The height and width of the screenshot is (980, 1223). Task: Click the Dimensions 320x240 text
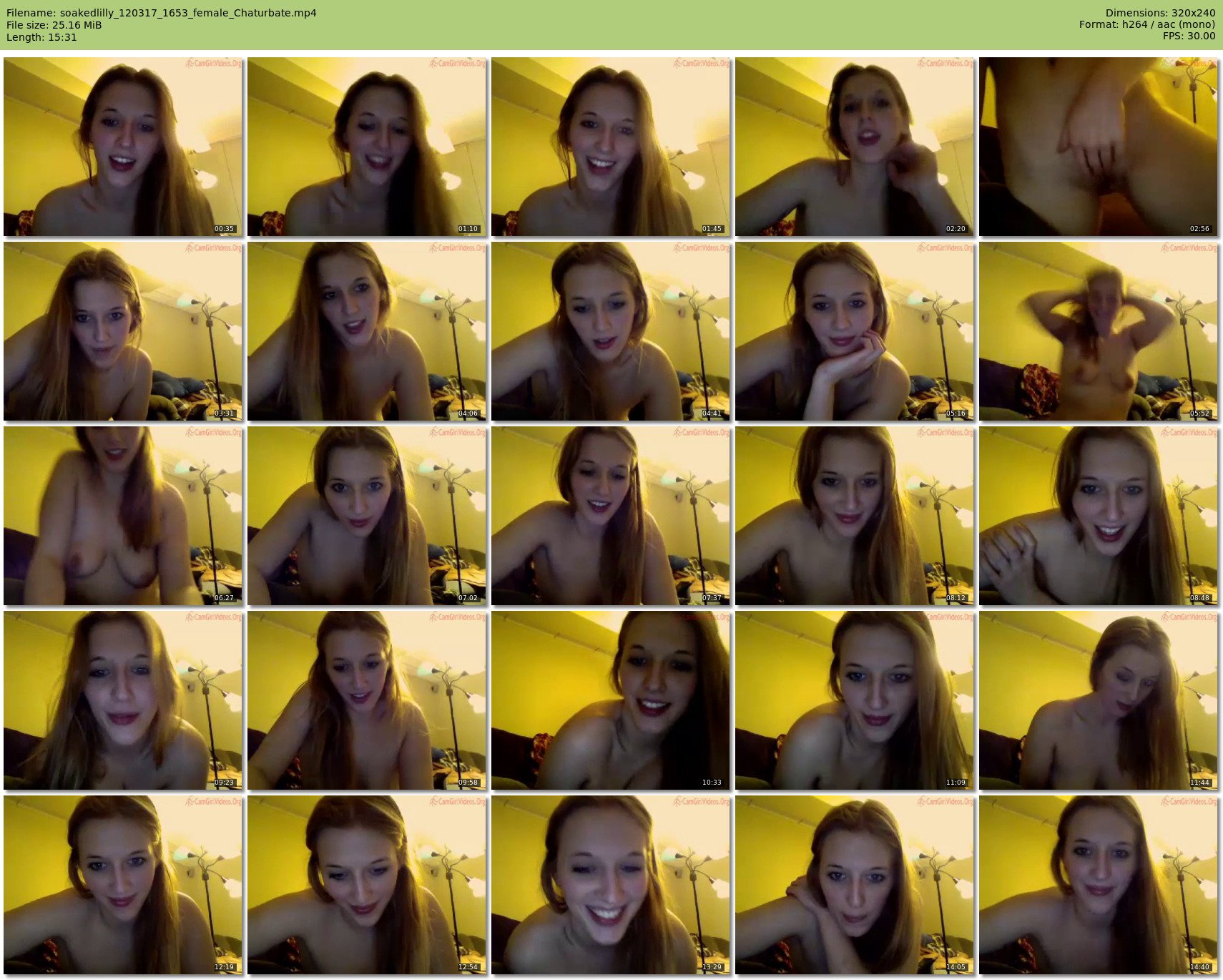pyautogui.click(x=1160, y=13)
